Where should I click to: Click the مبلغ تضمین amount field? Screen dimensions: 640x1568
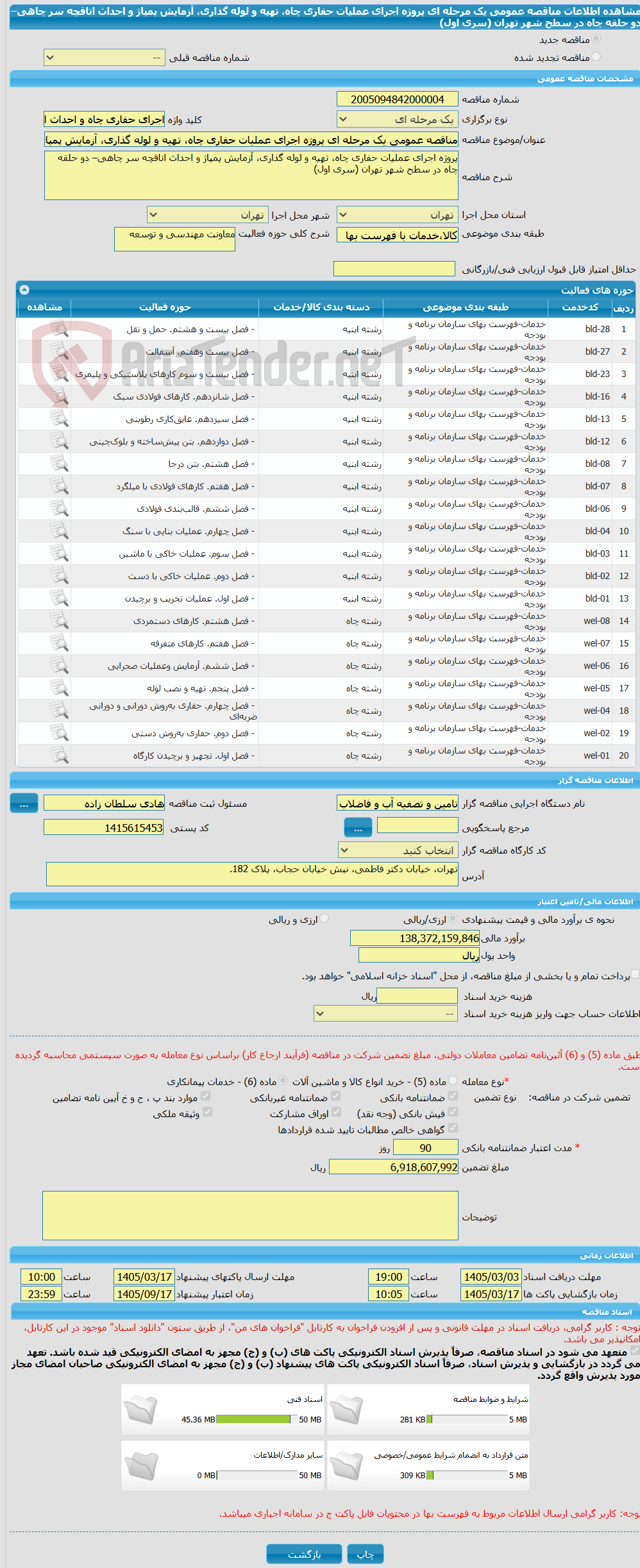[x=394, y=1167]
